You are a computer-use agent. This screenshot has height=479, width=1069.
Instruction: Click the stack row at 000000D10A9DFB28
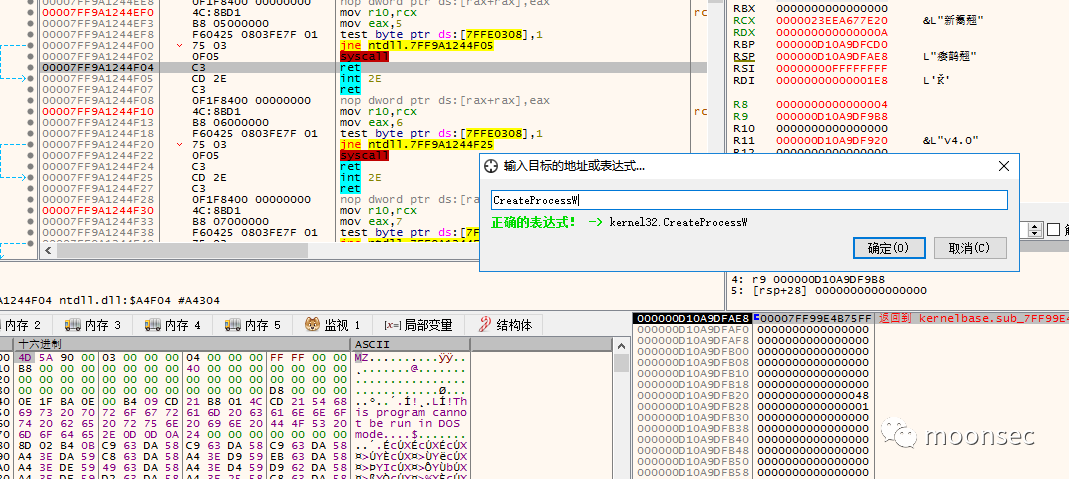(x=752, y=406)
